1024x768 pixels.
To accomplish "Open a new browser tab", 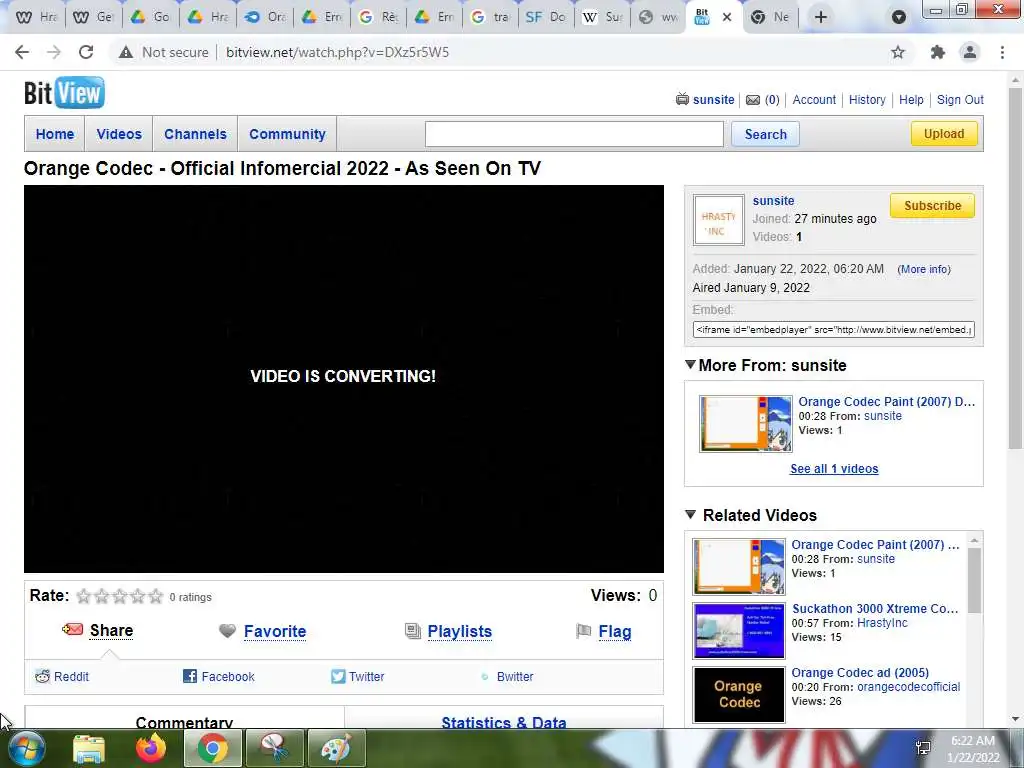I will click(821, 17).
